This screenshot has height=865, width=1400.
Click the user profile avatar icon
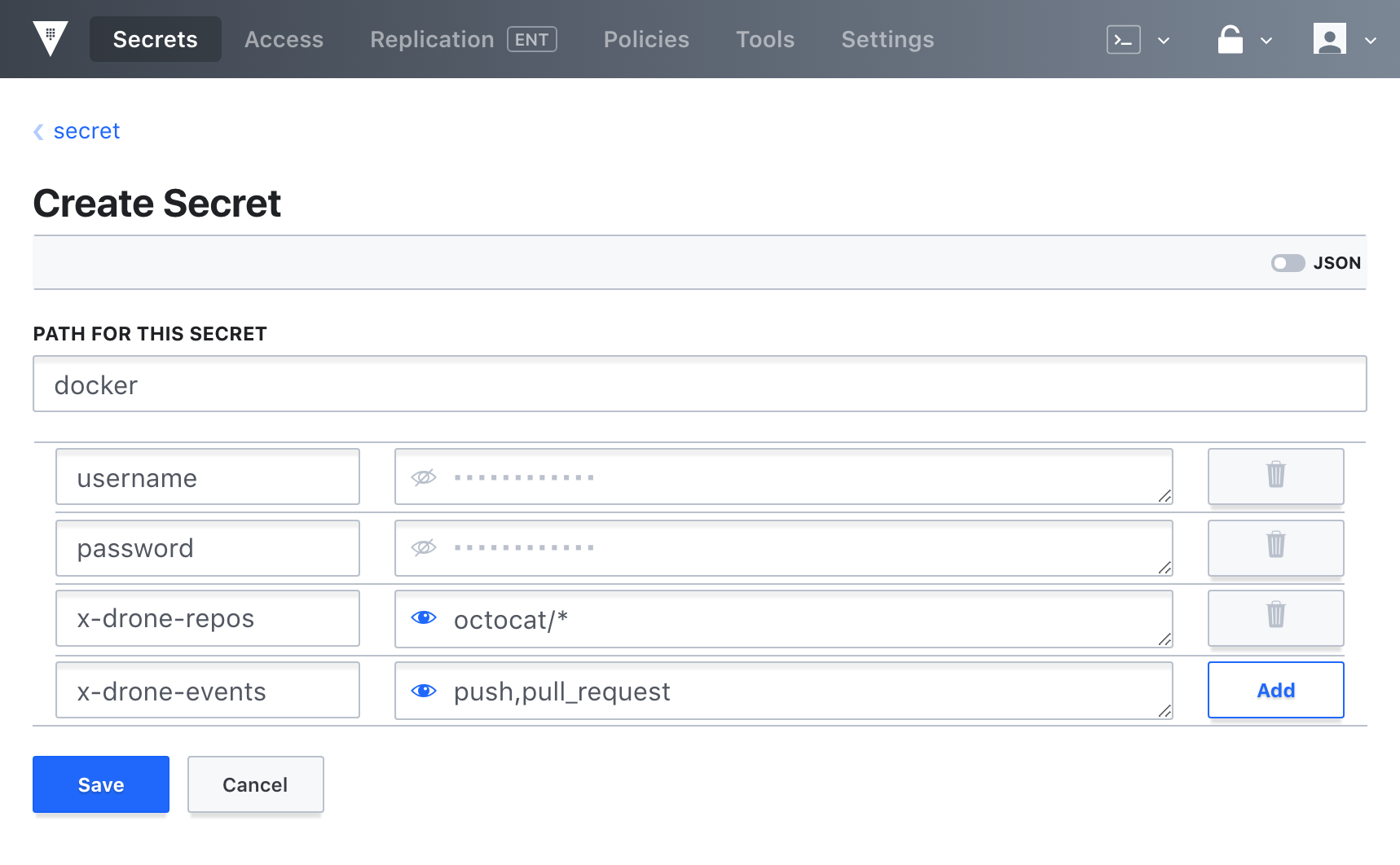(1330, 39)
